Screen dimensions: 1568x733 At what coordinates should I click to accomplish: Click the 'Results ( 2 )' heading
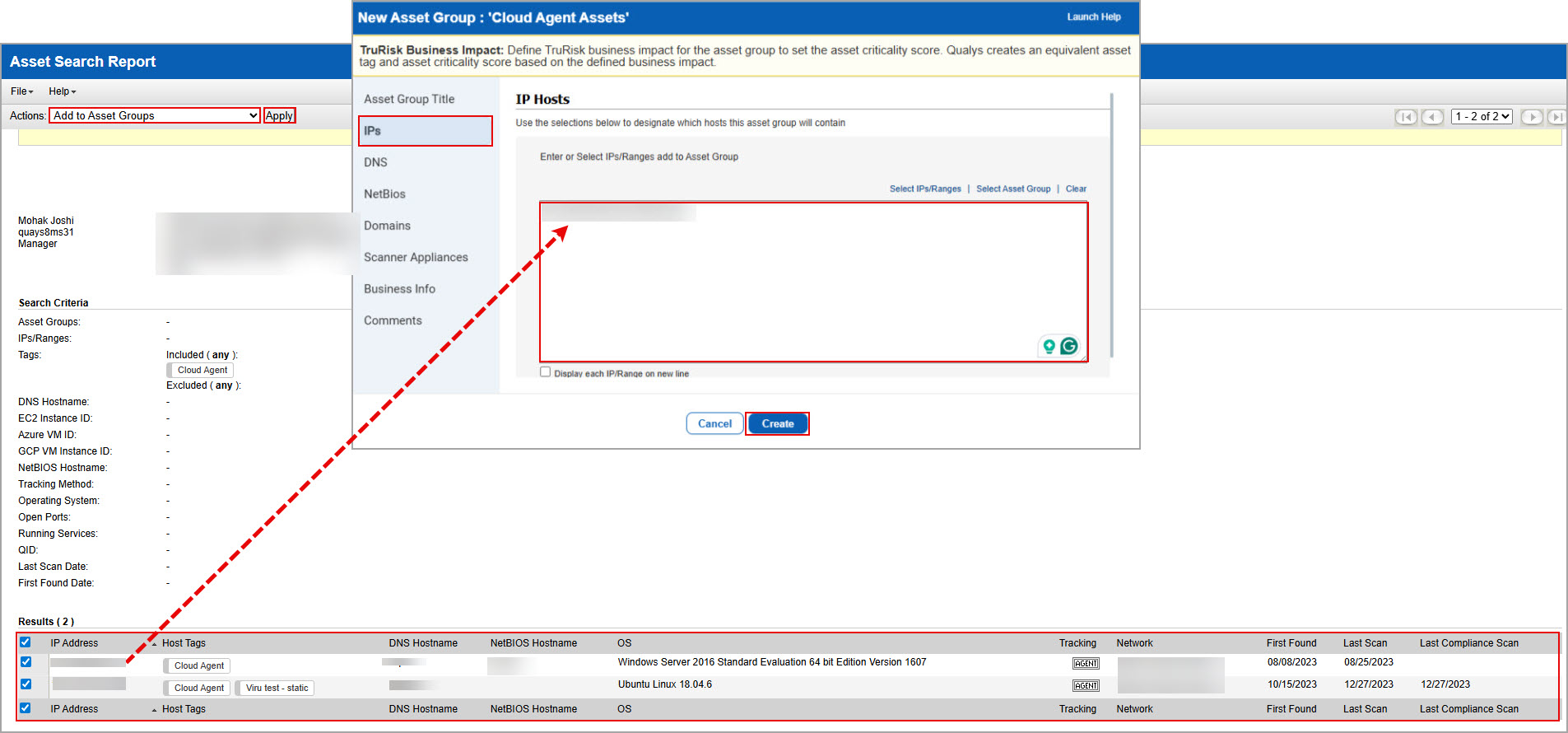tap(46, 622)
